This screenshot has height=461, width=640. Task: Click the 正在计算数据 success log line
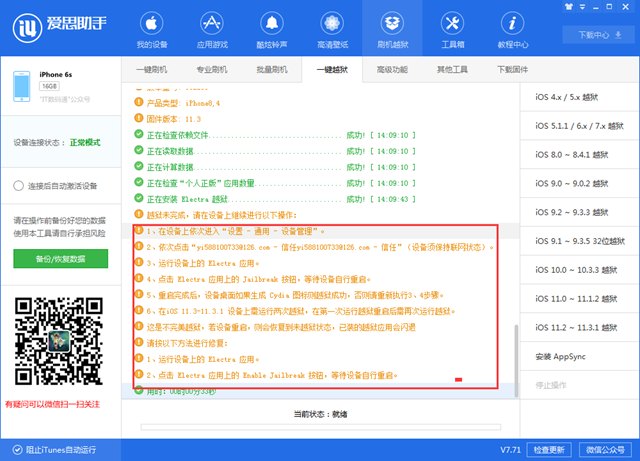[x=275, y=167]
